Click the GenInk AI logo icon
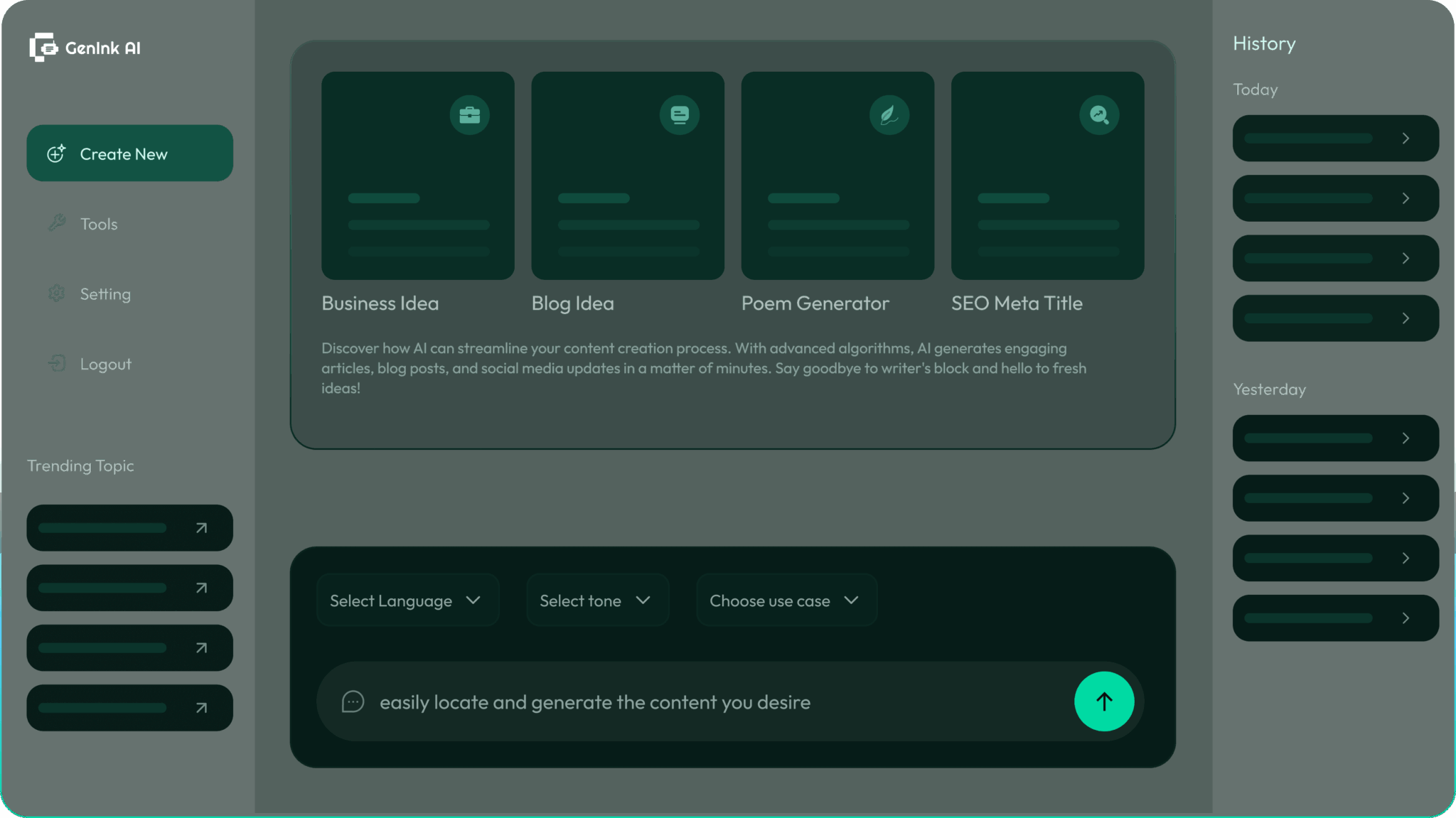Viewport: 1456px width, 818px height. pyautogui.click(x=43, y=48)
